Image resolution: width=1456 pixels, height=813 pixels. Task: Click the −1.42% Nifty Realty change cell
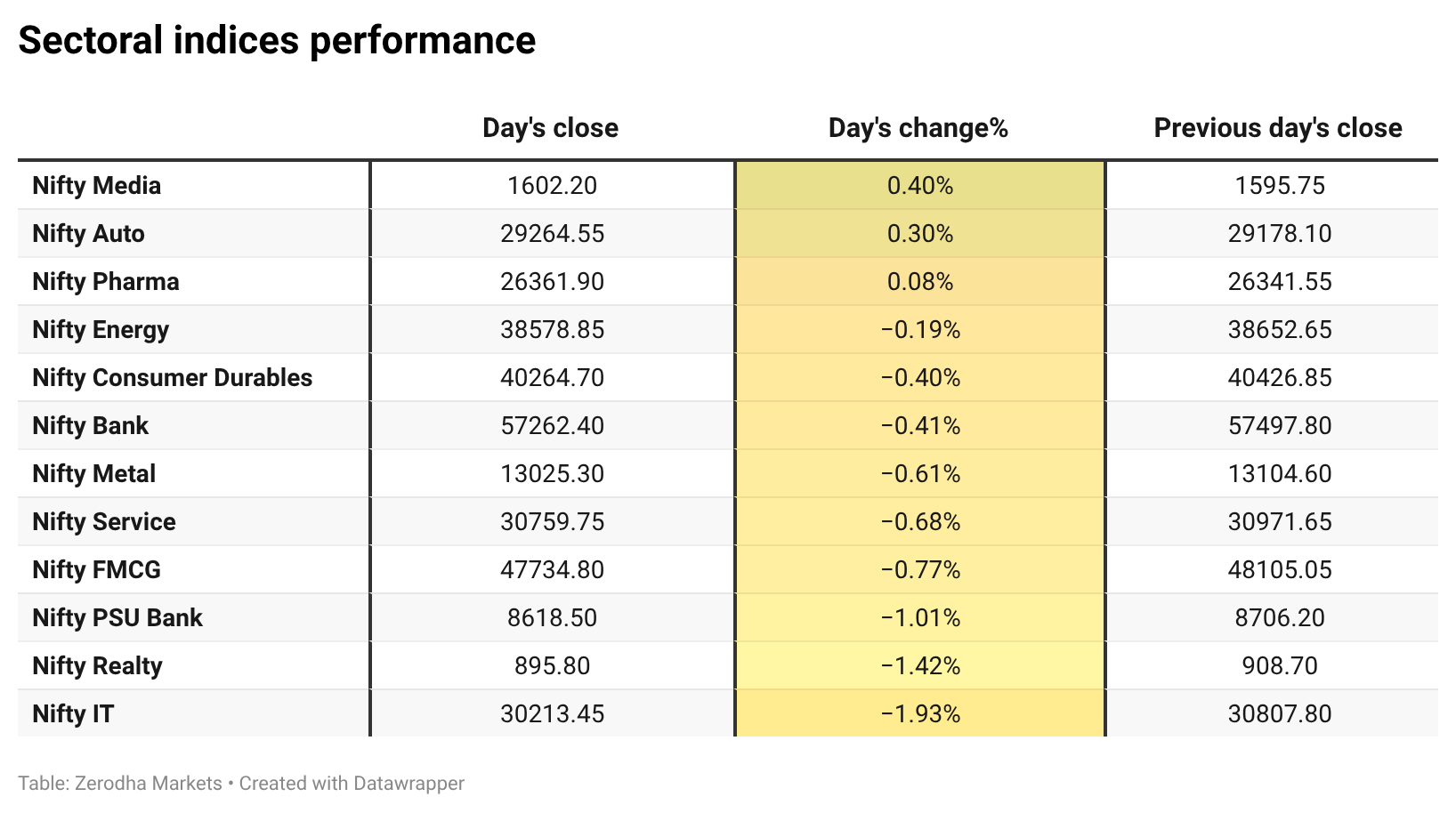920,665
